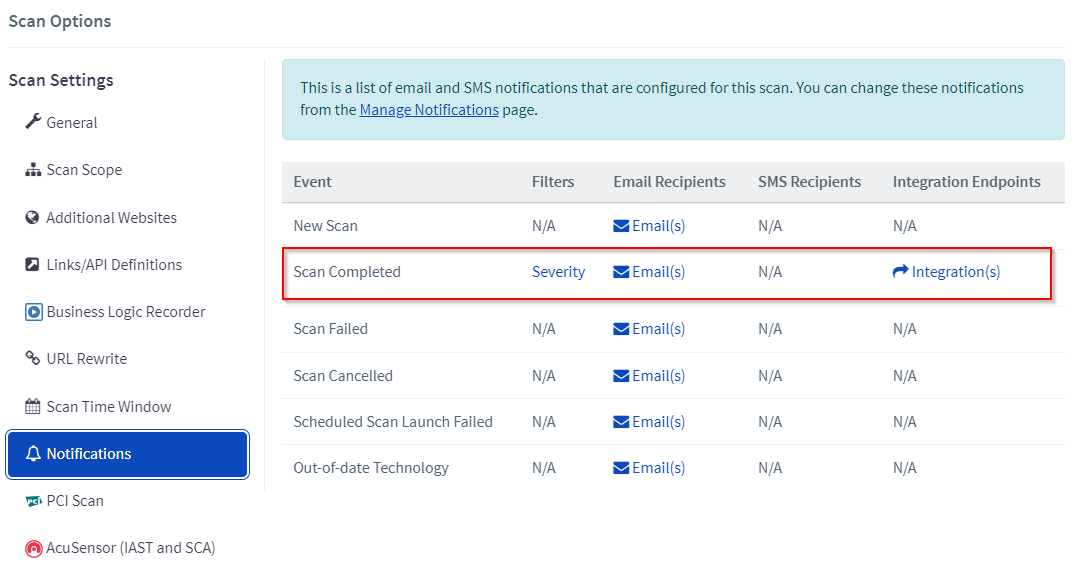The width and height of the screenshot is (1076, 585).
Task: Click the envelope icon in Scan Cancelled row
Action: (621, 376)
